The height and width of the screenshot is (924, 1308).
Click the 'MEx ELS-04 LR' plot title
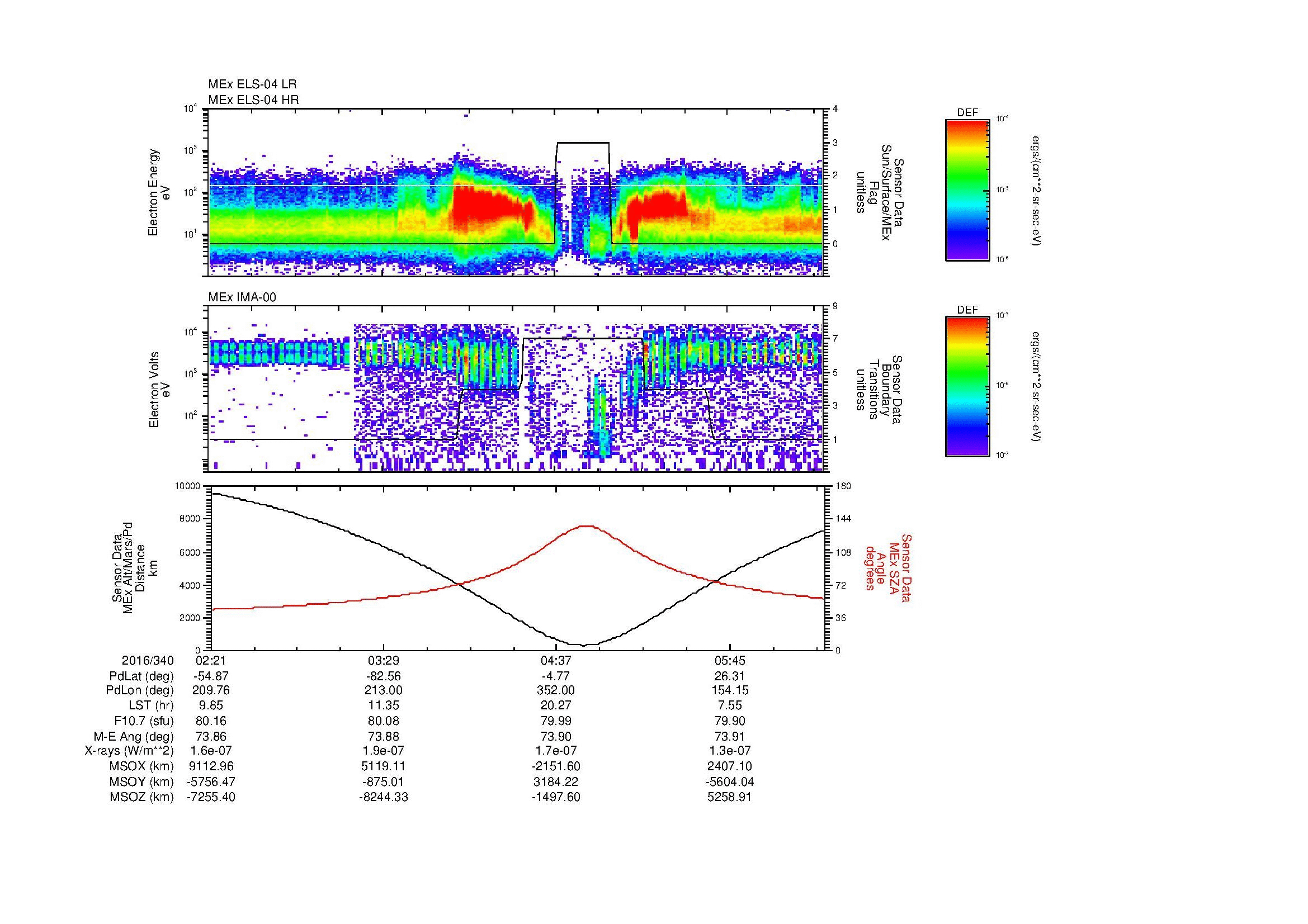[252, 84]
